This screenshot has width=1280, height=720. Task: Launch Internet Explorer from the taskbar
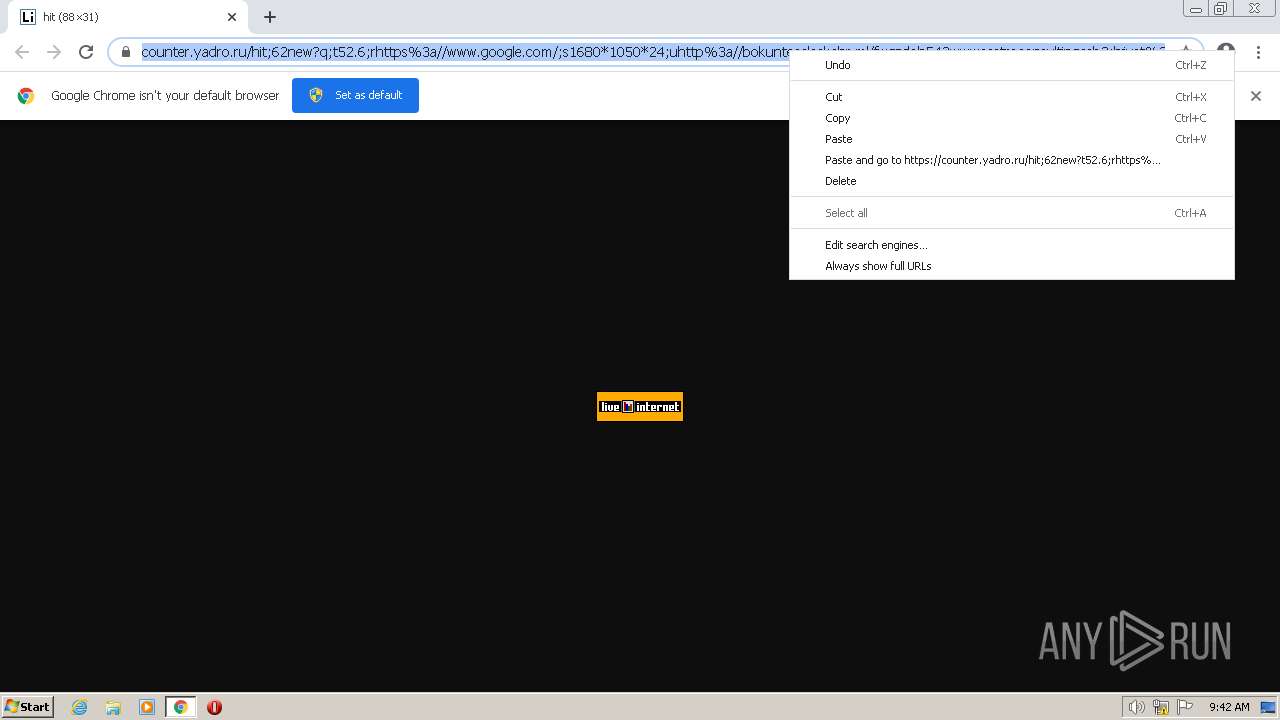coord(80,707)
